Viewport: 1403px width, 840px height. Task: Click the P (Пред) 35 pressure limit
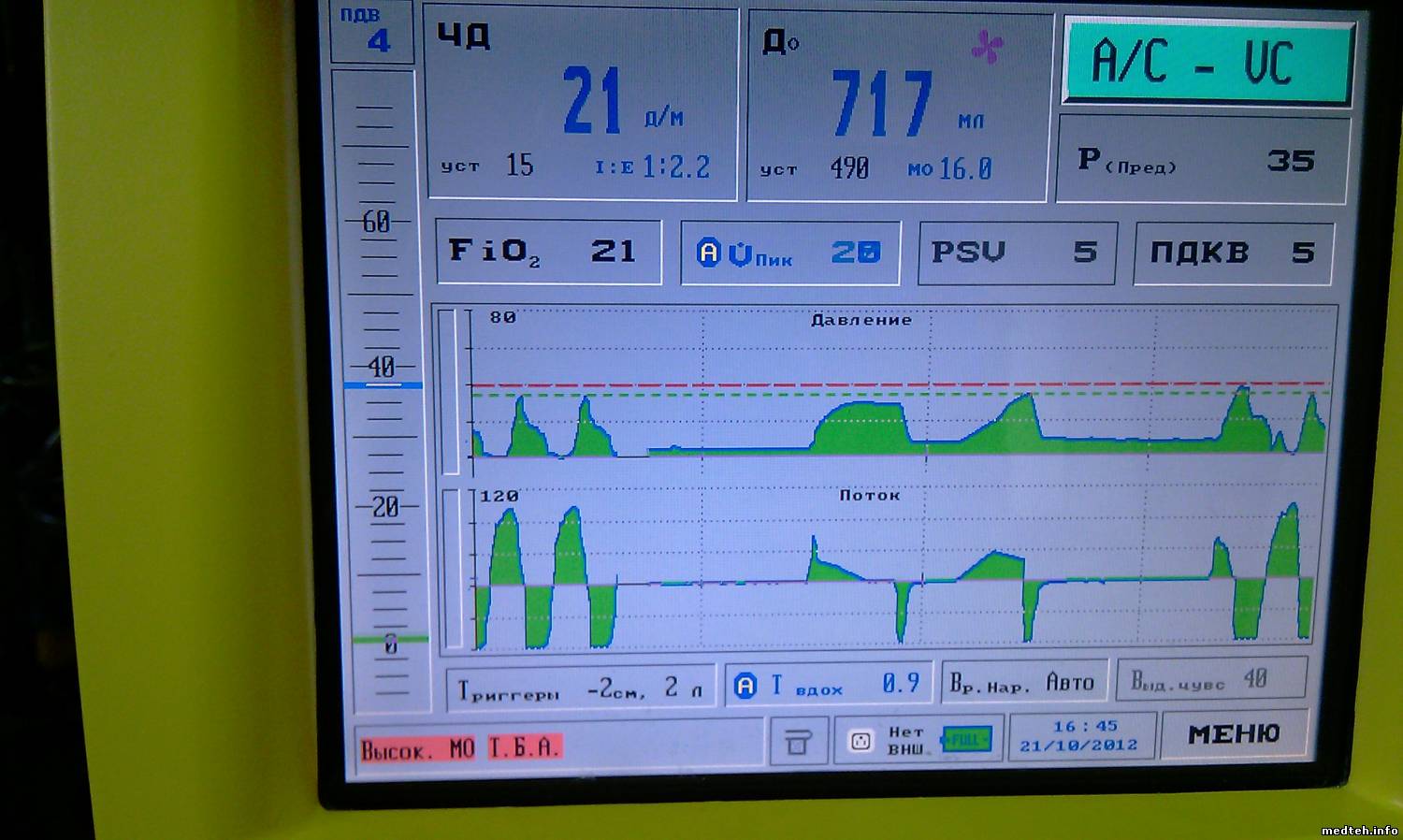[1203, 161]
